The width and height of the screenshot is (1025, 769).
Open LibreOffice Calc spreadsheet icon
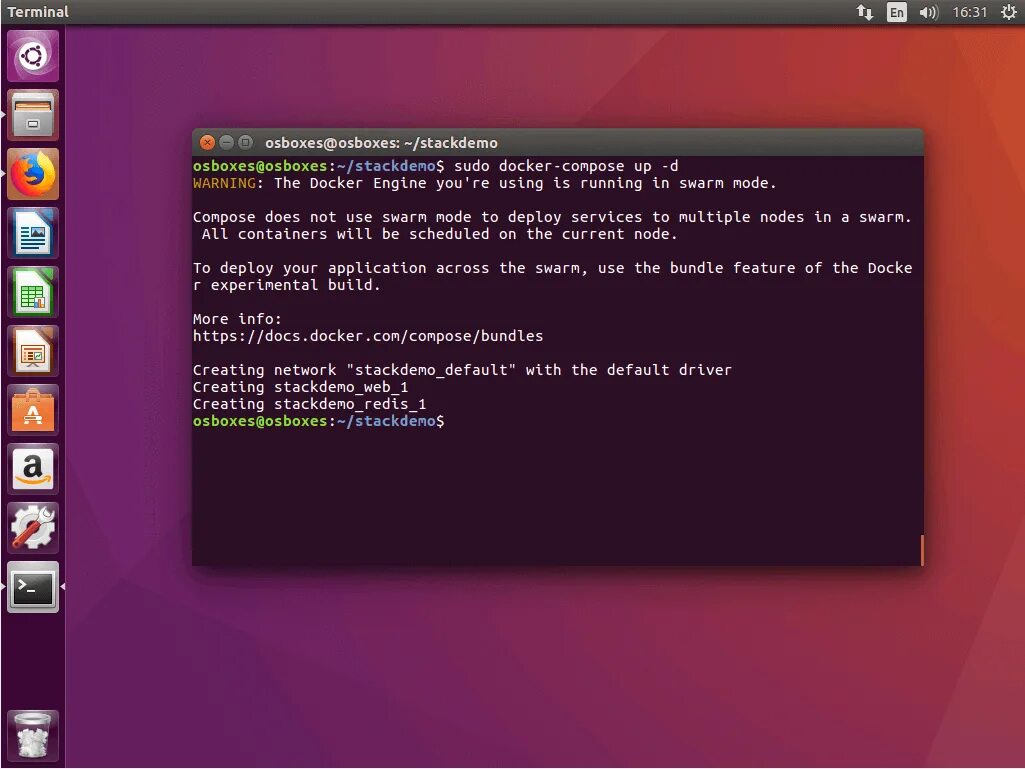tap(33, 292)
